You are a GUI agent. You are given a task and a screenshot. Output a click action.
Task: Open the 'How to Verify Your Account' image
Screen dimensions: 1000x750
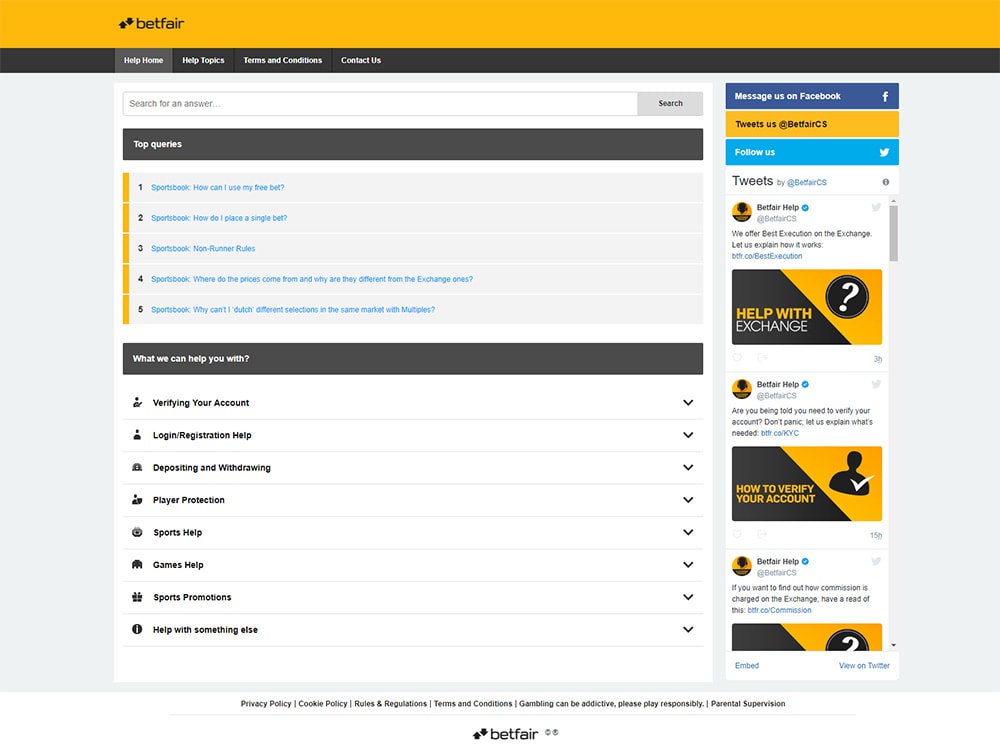tap(807, 483)
